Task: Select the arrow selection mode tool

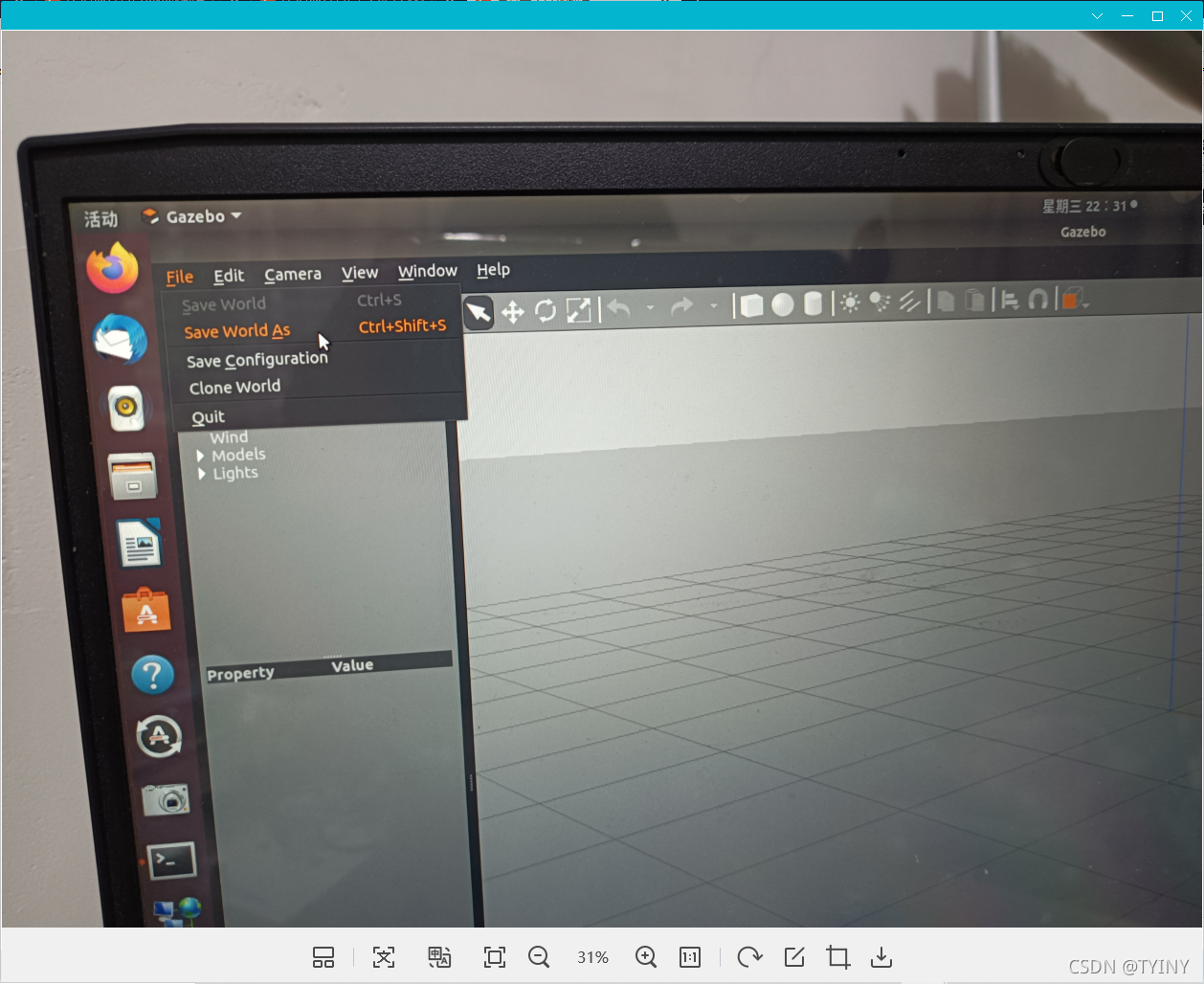Action: (x=479, y=312)
